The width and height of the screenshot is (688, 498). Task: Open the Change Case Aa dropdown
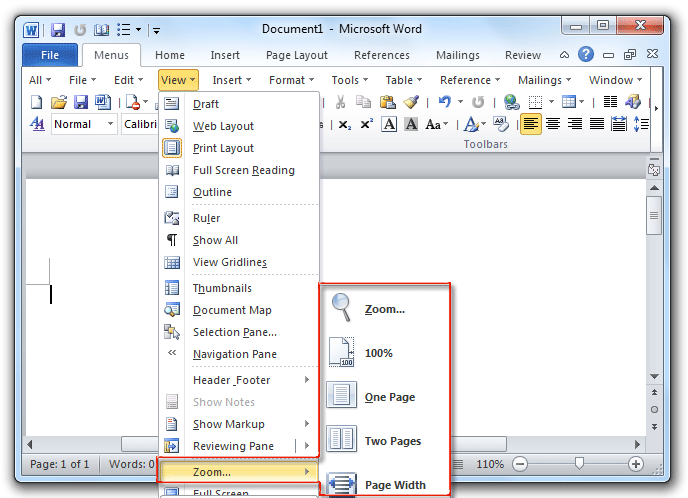[x=437, y=125]
